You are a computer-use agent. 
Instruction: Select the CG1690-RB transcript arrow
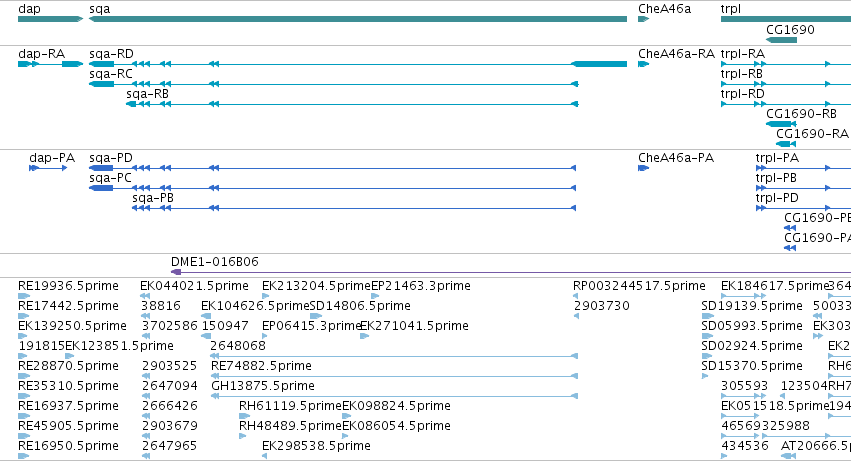coord(781,124)
